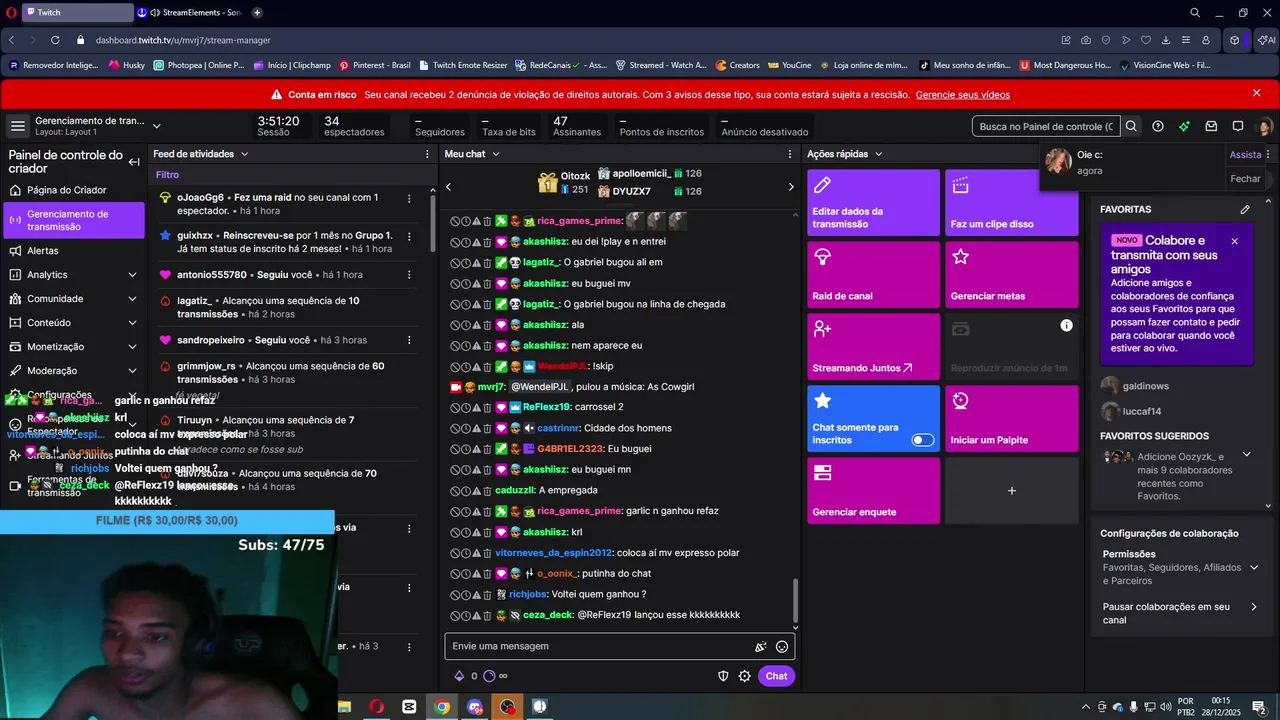Expand the Conteúdo sidebar section
1280x720 pixels.
click(x=132, y=323)
